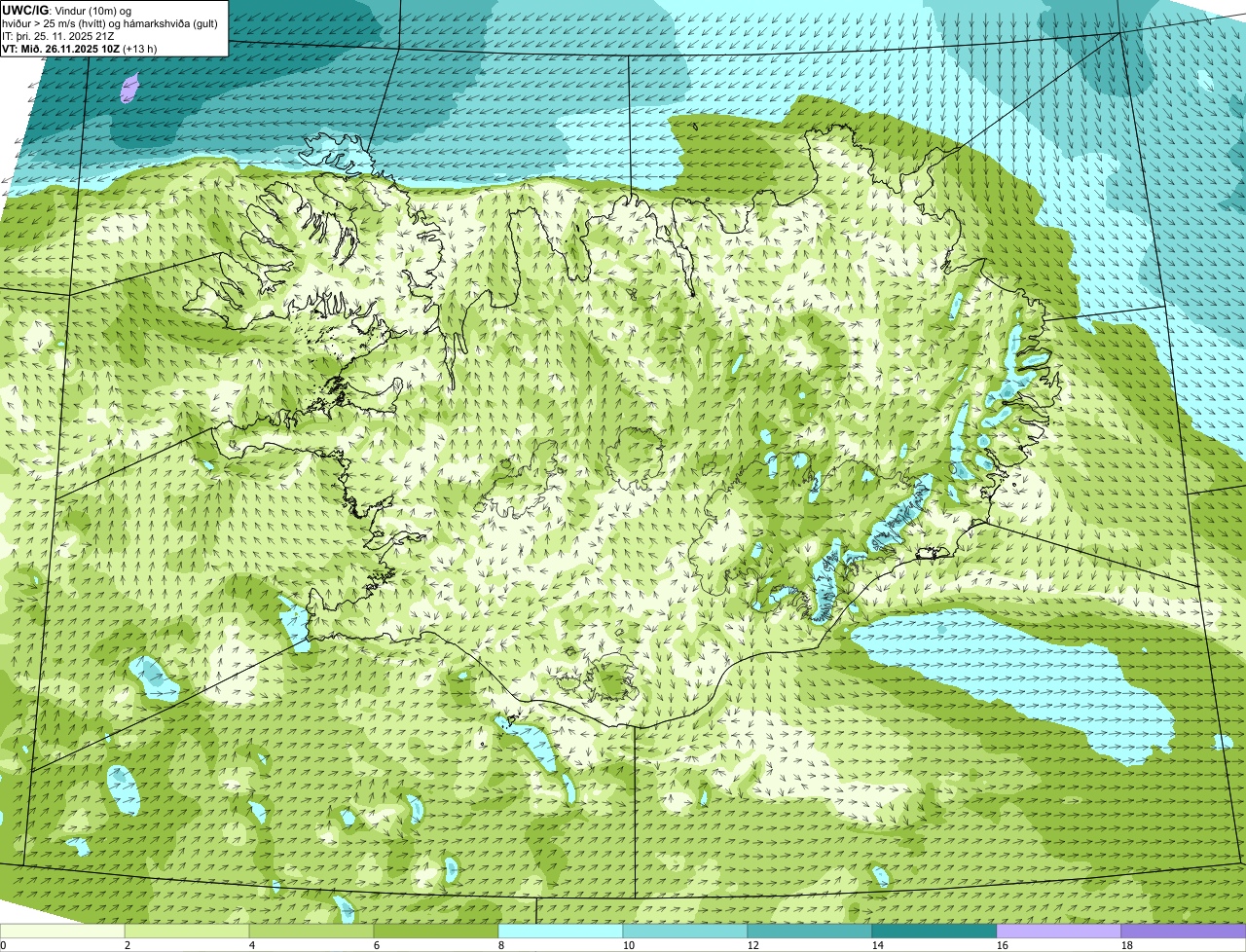Screen dimensions: 1246x952
Task: Click the 6–8 m/s green legend swatch
Action: click(436, 931)
